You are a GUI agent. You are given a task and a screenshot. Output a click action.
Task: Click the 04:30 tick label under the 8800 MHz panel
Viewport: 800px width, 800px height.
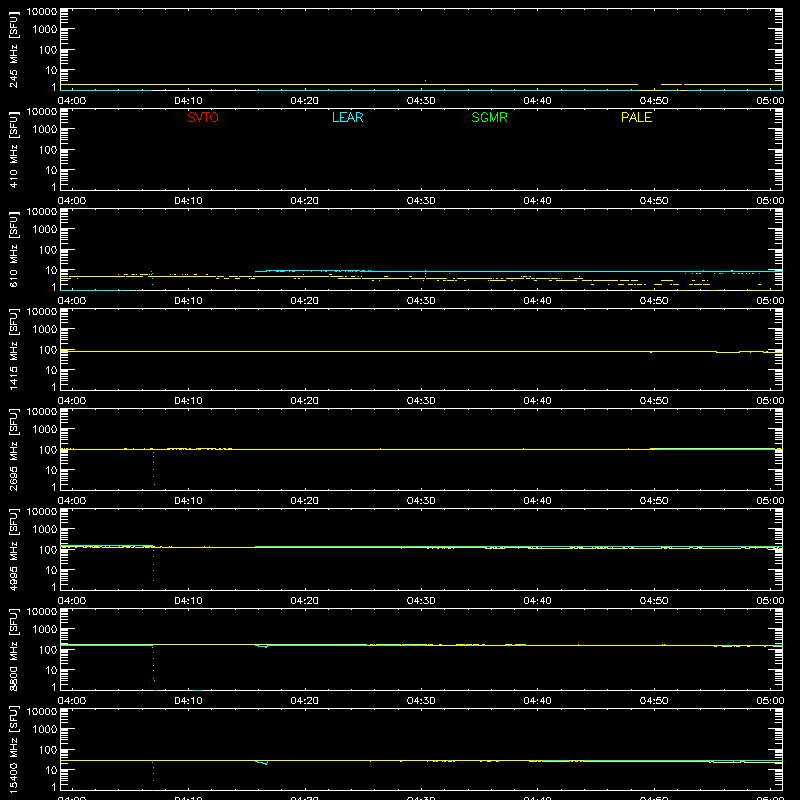click(x=421, y=701)
